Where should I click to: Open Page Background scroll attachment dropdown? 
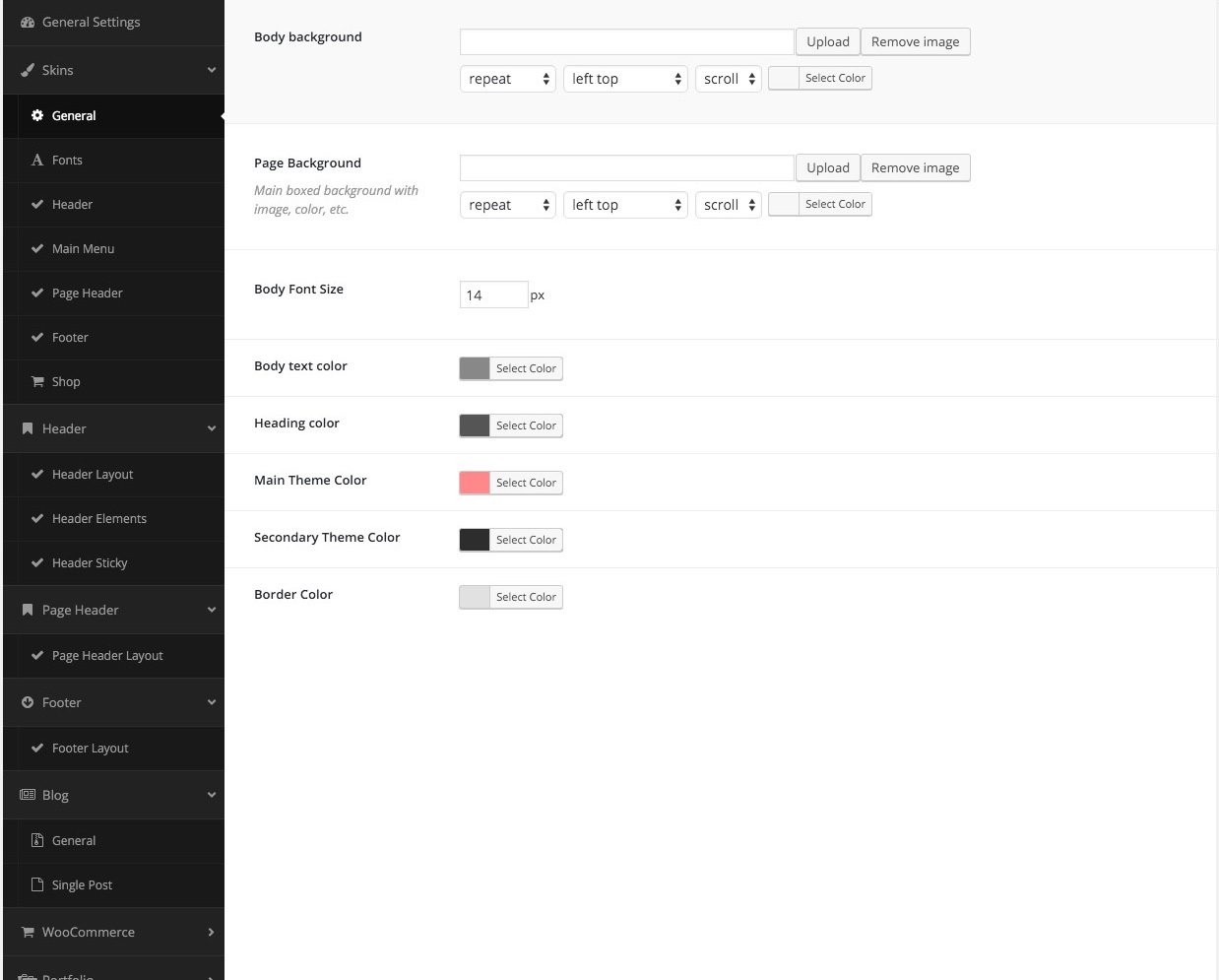click(x=728, y=205)
